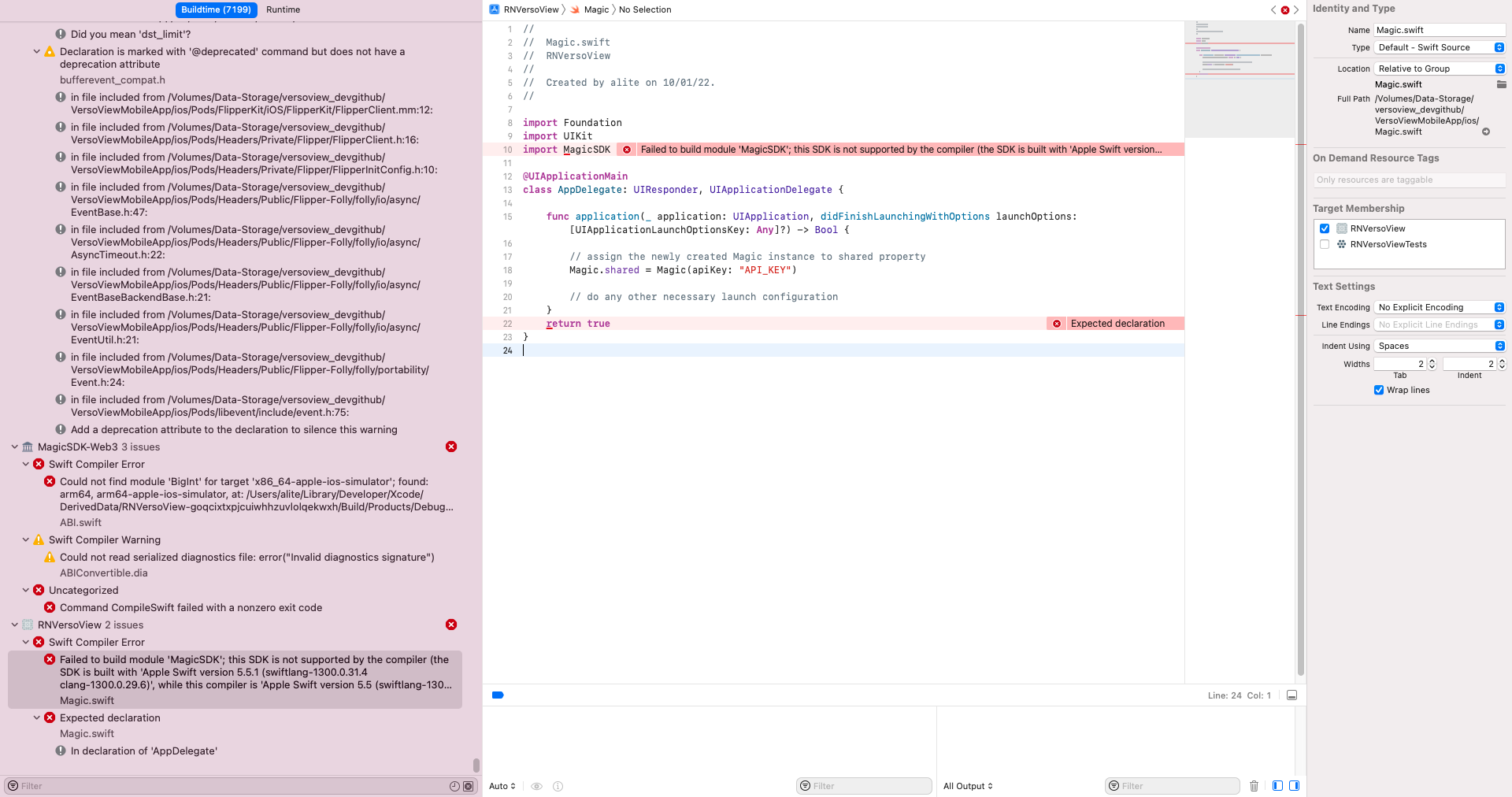Click the Quick Look eye icon in variables view

[537, 786]
